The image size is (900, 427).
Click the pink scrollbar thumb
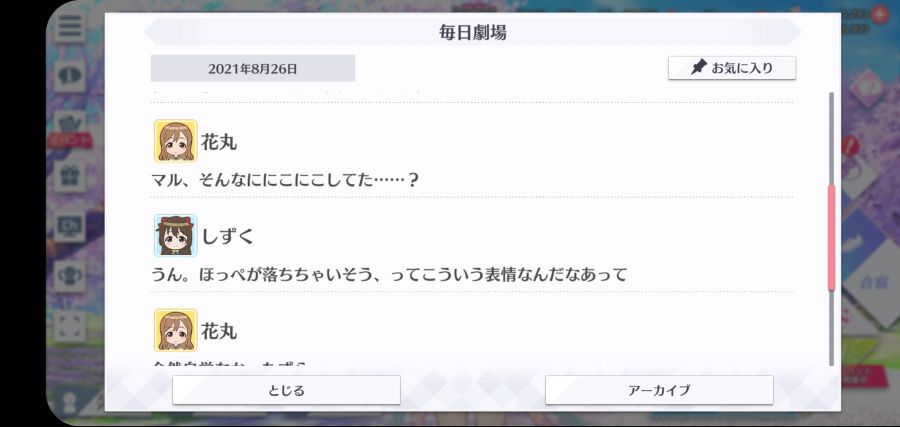click(x=831, y=237)
